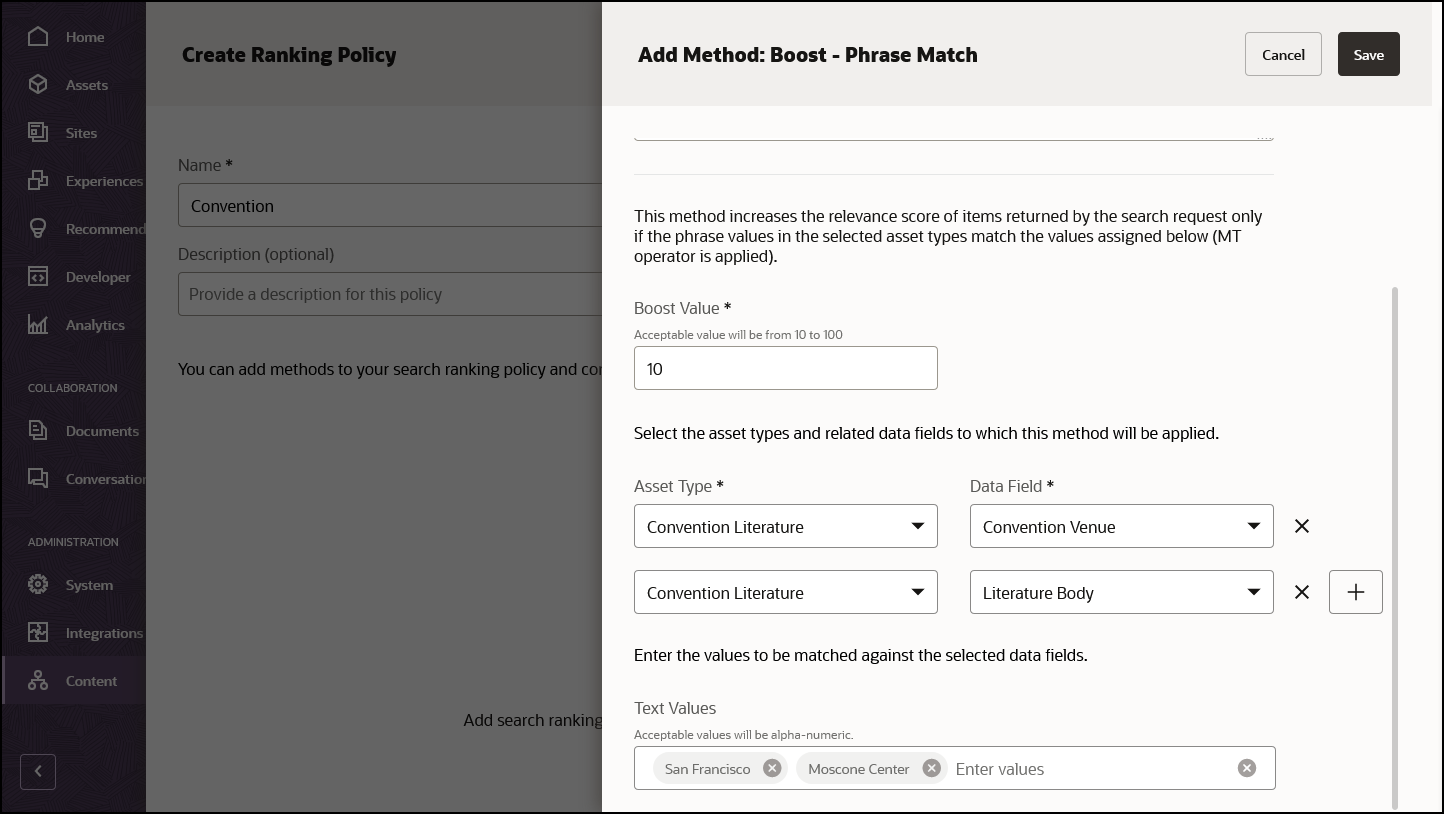The height and width of the screenshot is (814, 1444).
Task: Expand the Literature Body data field dropdown
Action: click(x=1121, y=592)
